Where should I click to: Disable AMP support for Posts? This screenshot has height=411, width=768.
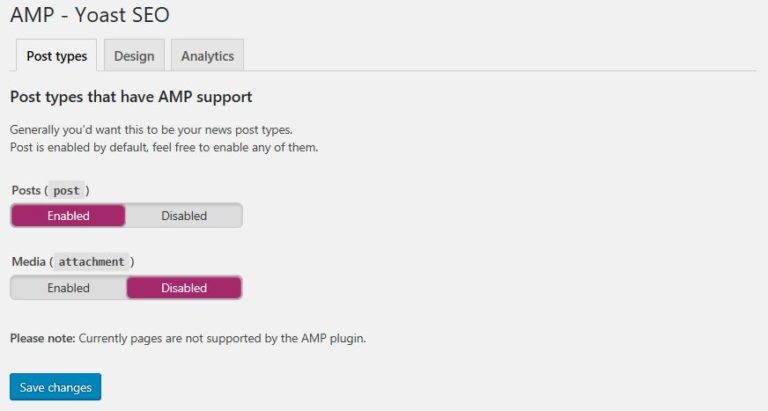[184, 216]
